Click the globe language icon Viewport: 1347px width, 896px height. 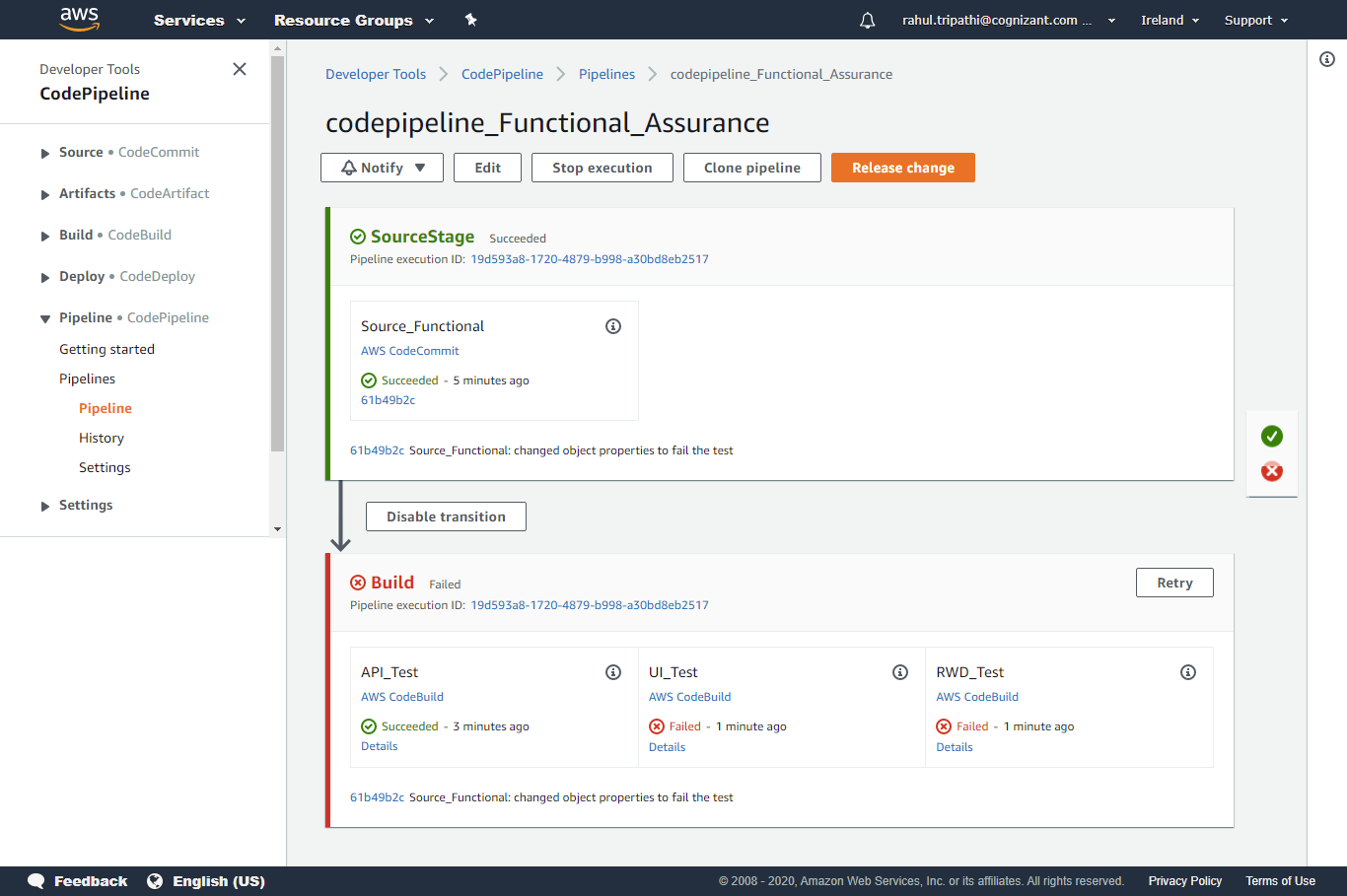pos(155,881)
